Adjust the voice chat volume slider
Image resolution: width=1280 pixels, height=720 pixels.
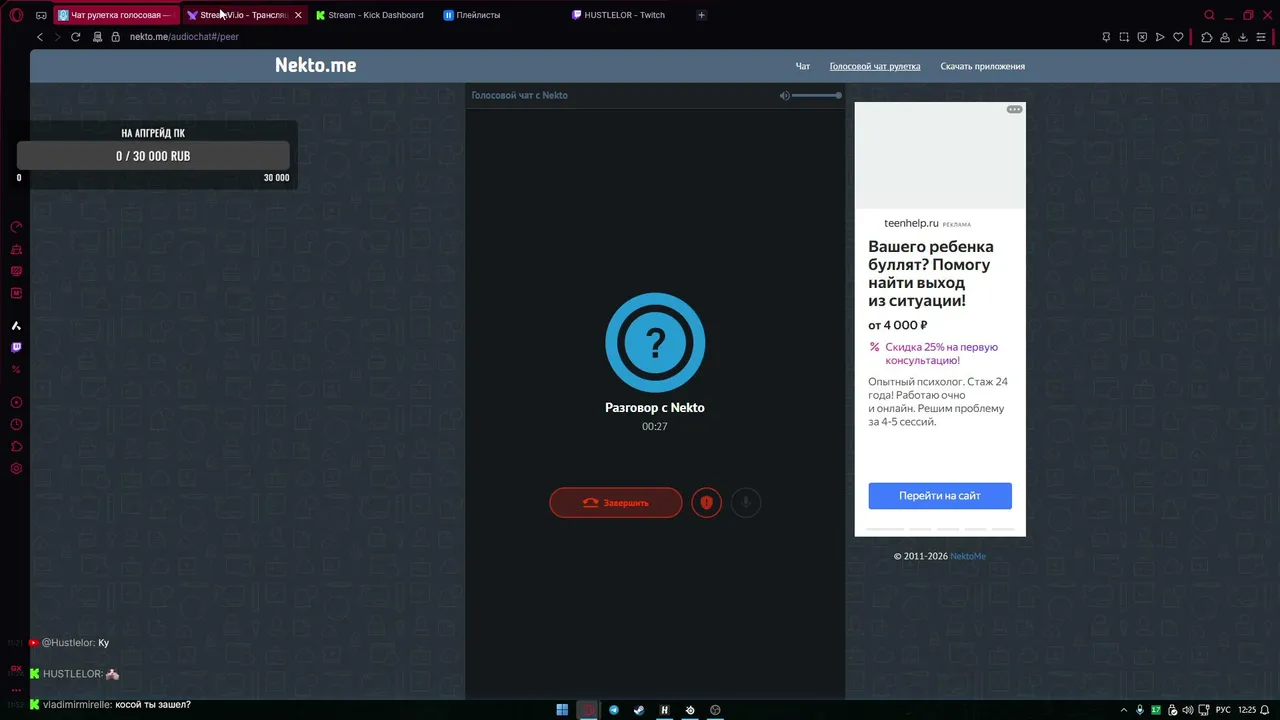point(817,95)
